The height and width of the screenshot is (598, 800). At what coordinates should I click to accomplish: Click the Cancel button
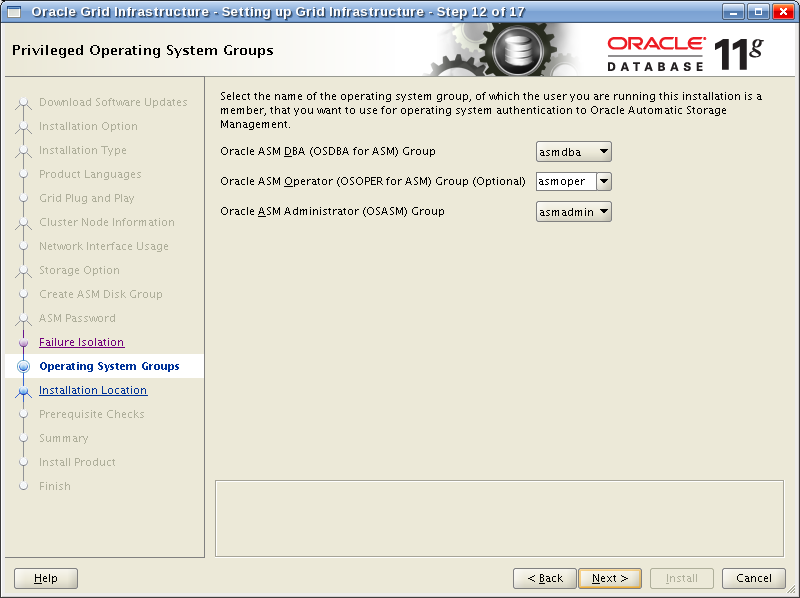tap(753, 578)
